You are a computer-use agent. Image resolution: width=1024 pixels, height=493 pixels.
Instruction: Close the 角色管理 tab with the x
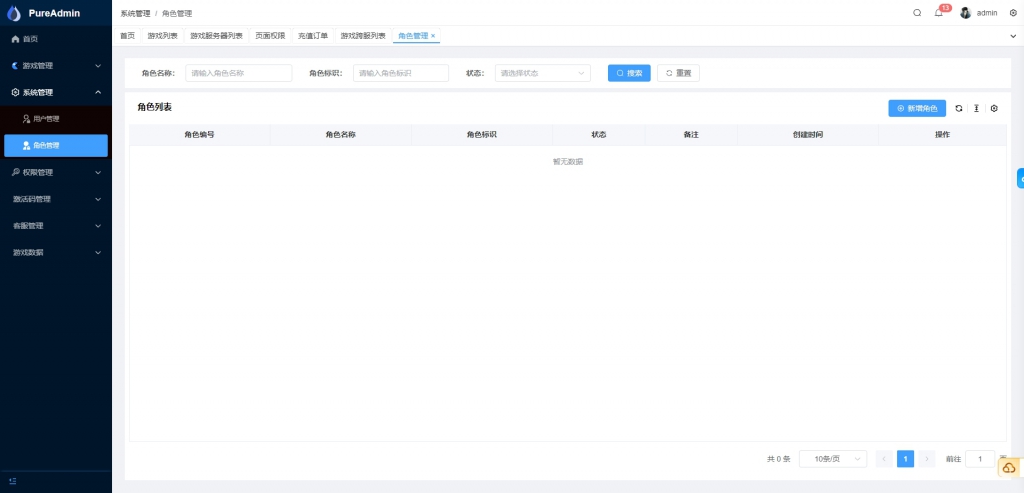point(433,36)
